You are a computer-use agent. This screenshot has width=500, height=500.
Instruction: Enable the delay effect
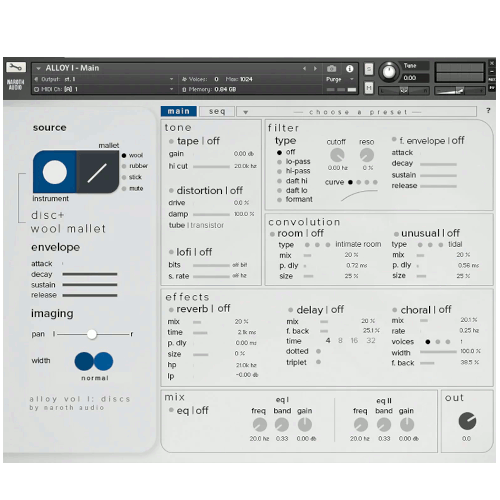tap(290, 310)
